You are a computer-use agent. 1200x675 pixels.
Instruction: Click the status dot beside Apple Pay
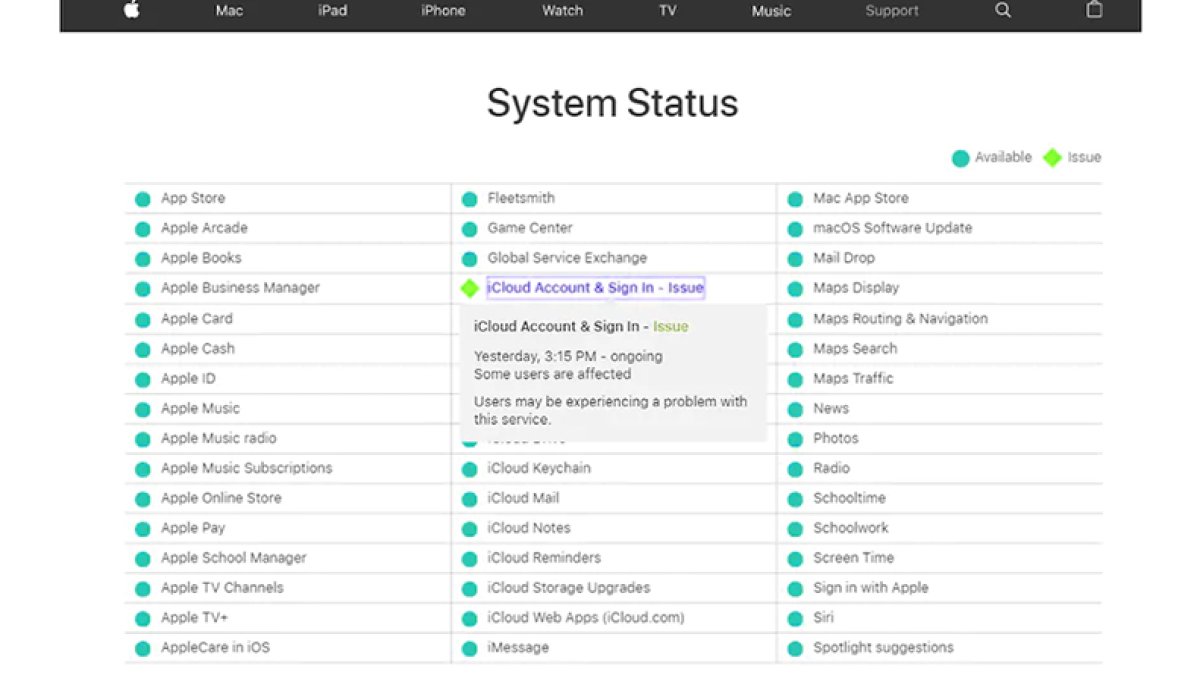143,529
